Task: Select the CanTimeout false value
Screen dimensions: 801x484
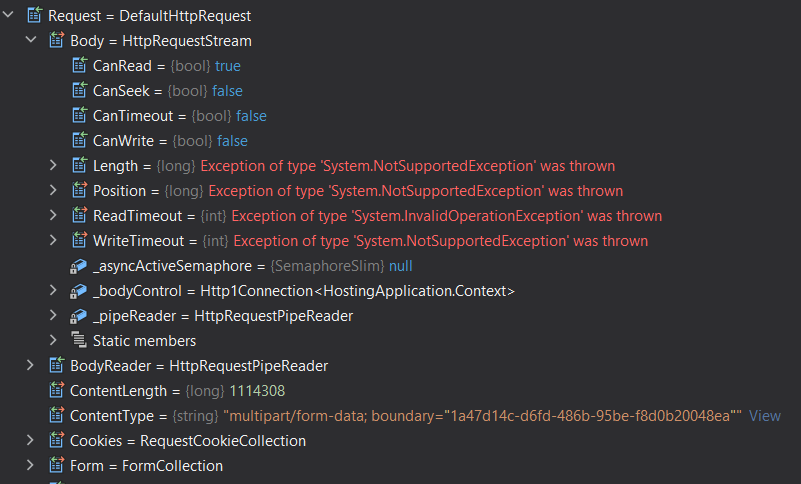Action: pyautogui.click(x=251, y=116)
